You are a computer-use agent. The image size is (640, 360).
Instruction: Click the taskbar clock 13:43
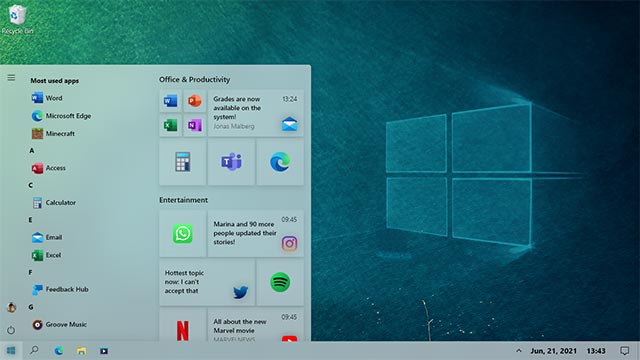[596, 351]
